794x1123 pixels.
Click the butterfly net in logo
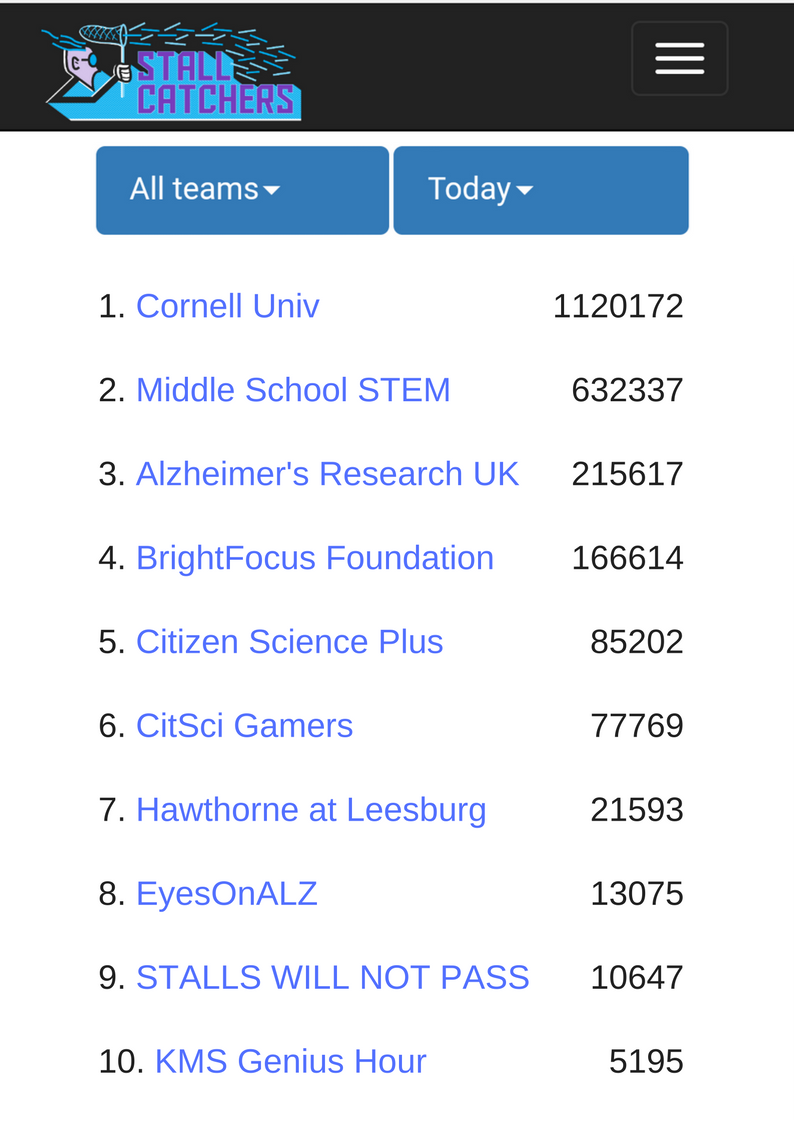pyautogui.click(x=105, y=39)
